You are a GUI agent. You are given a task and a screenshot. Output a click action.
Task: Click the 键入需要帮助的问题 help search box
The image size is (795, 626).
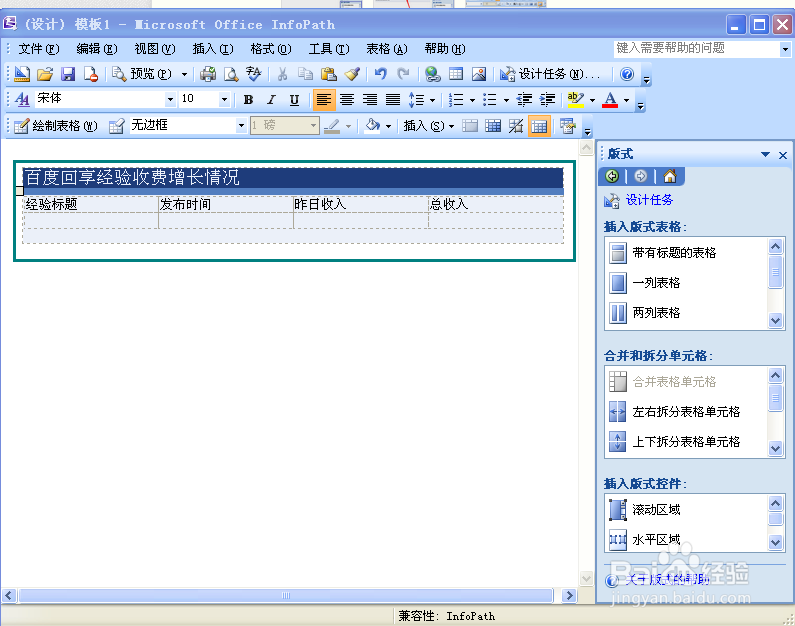pos(696,49)
